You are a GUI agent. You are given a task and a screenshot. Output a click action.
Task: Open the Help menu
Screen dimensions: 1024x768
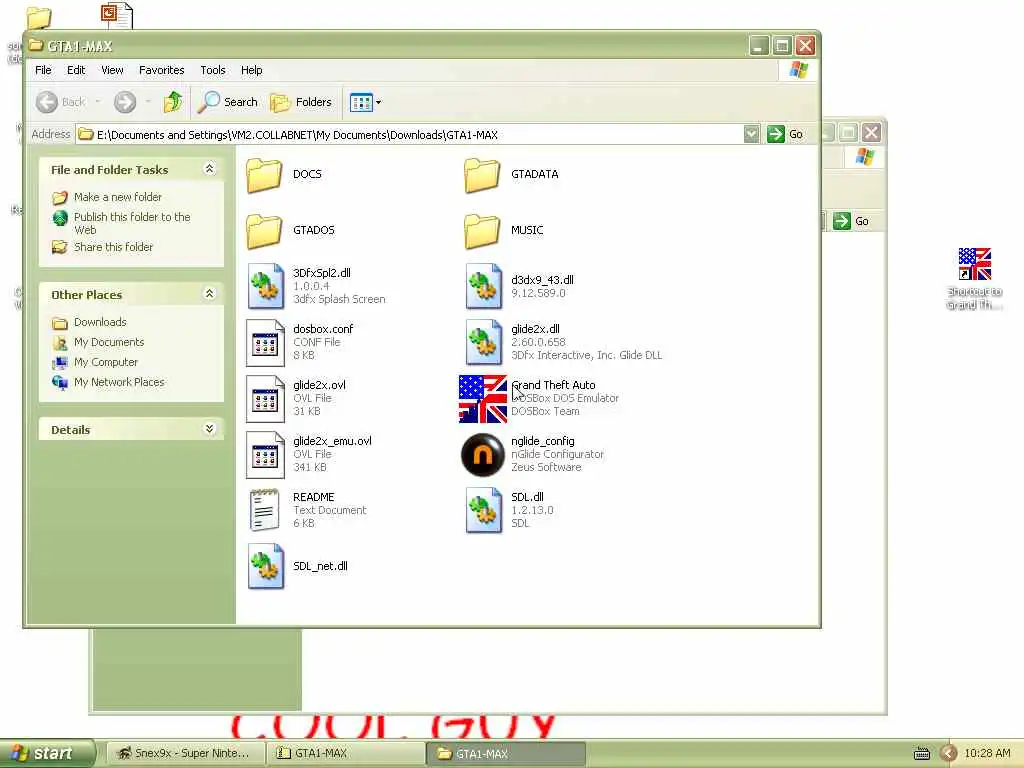[251, 70]
